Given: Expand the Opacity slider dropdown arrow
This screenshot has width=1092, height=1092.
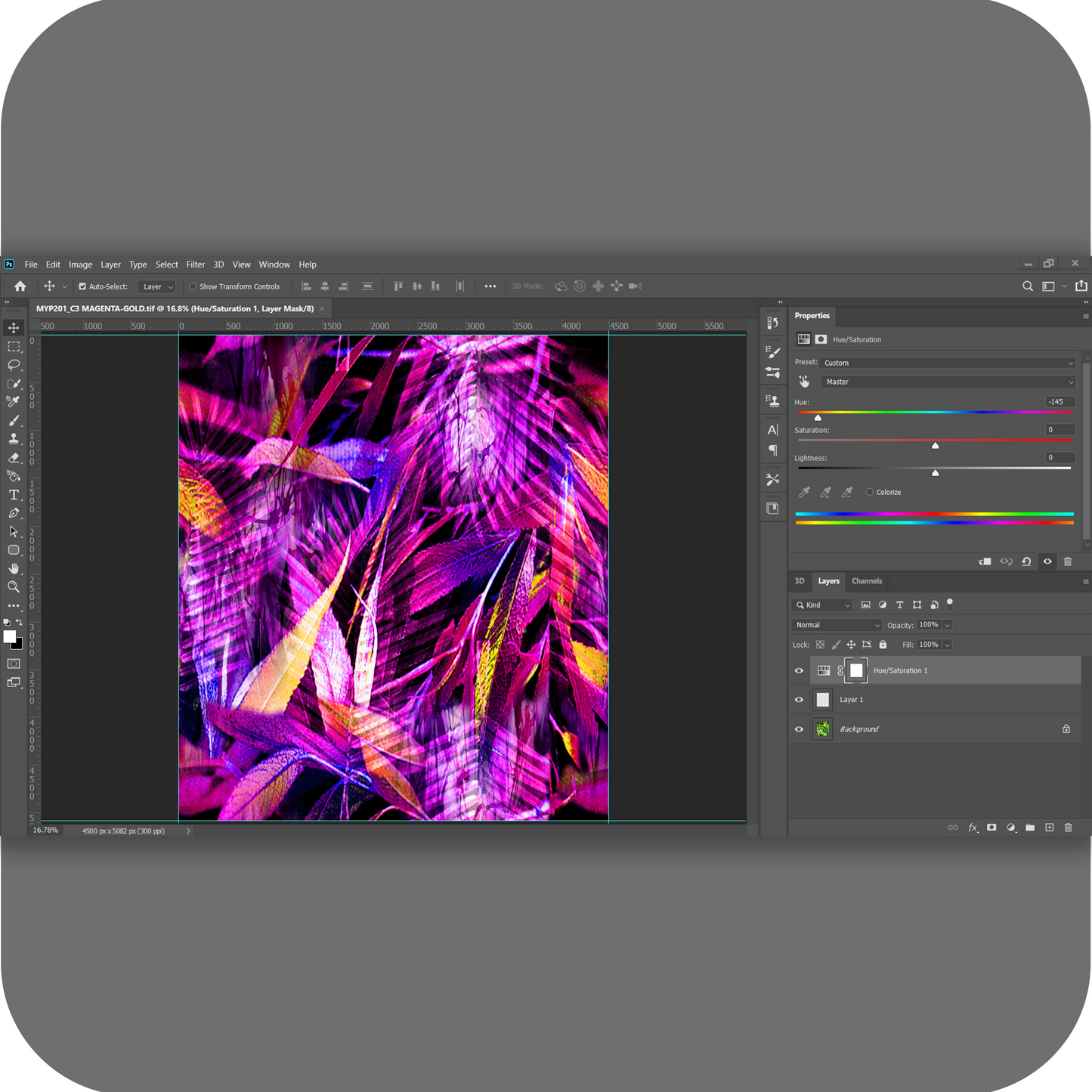Looking at the screenshot, I should [947, 625].
